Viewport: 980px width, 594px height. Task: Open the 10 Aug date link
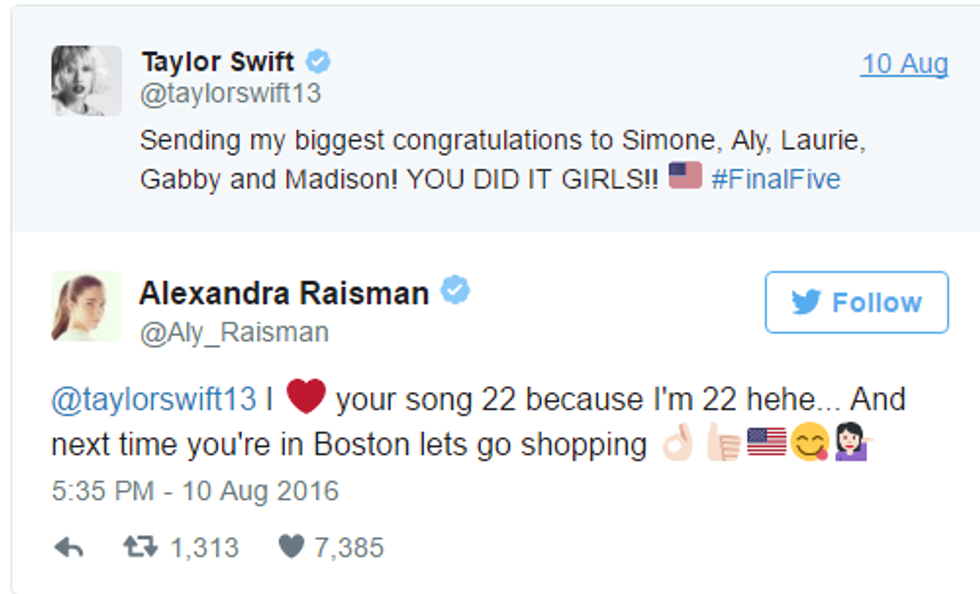click(x=904, y=64)
